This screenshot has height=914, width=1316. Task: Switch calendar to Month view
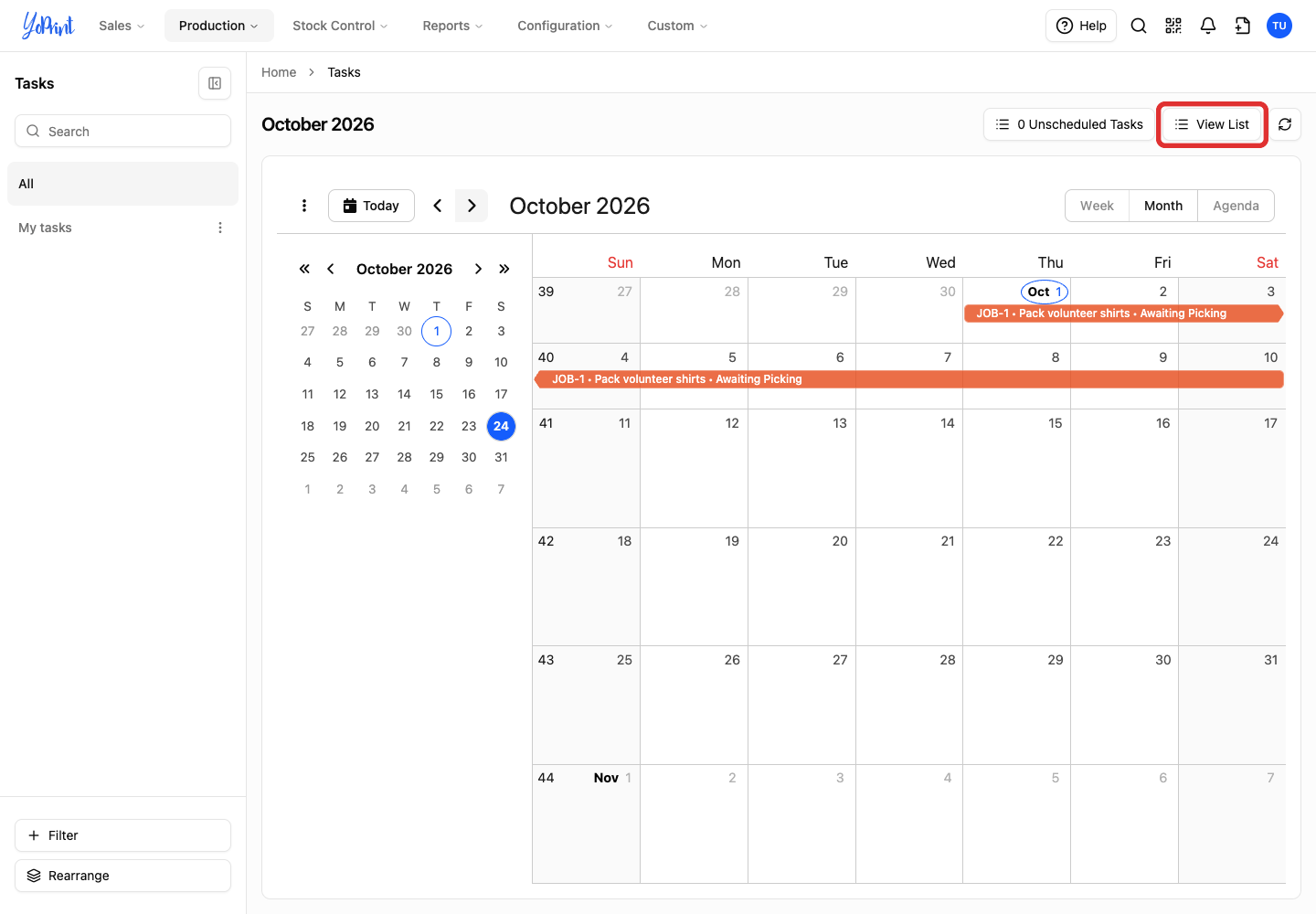[x=1163, y=206]
